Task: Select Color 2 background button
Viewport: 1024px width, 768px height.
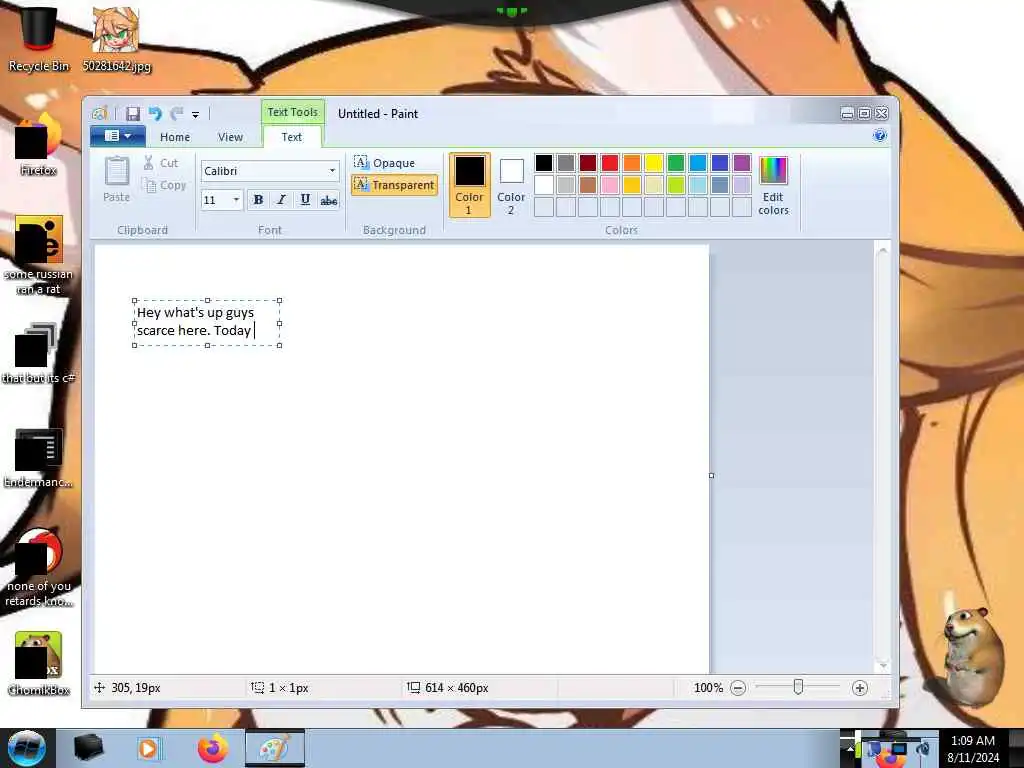Action: [x=511, y=185]
